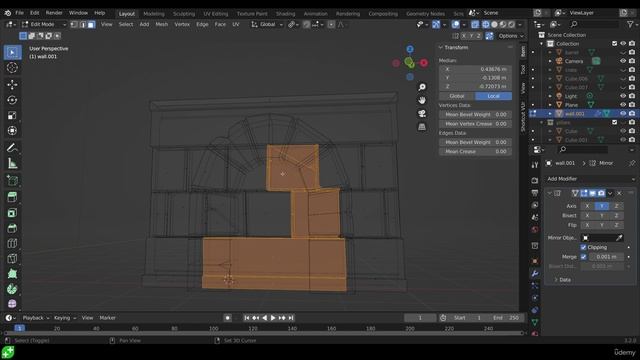
Task: Hide the Camera object in outliner
Action: click(623, 61)
